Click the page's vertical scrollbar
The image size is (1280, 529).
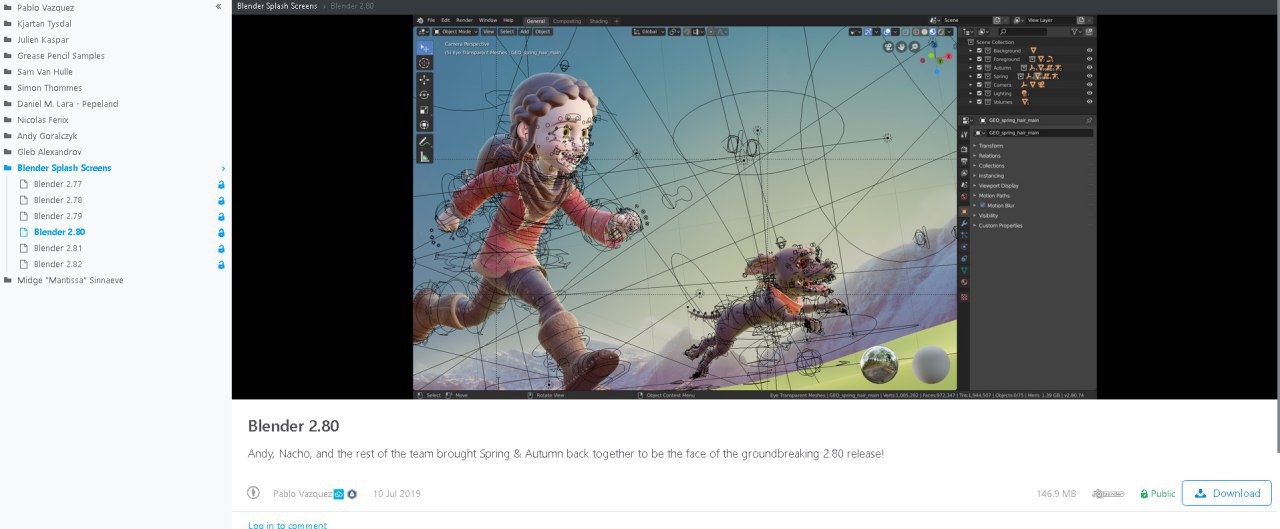(x=1276, y=225)
